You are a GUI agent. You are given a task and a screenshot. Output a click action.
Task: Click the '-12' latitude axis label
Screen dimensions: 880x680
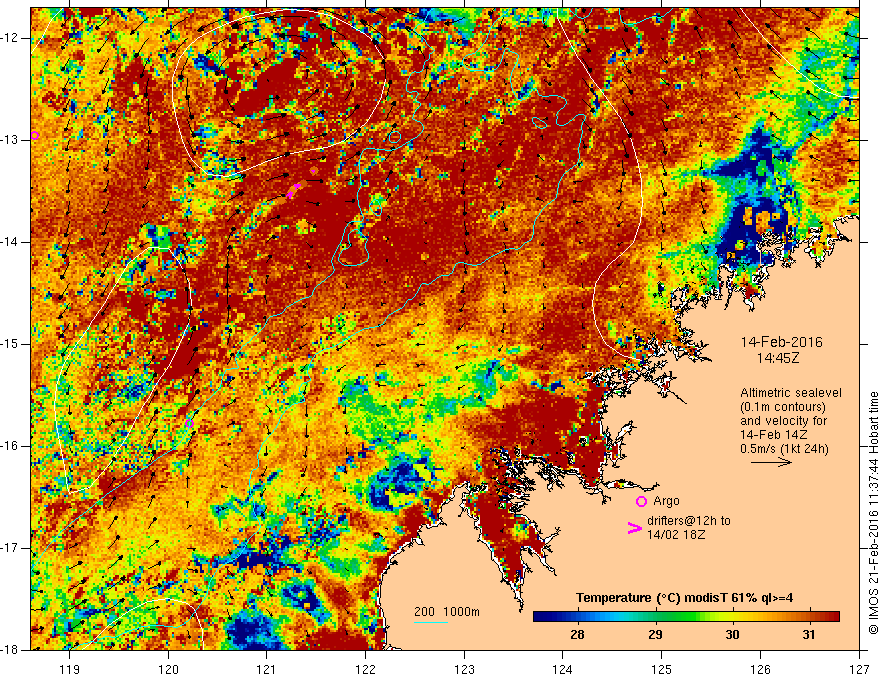pyautogui.click(x=10, y=38)
